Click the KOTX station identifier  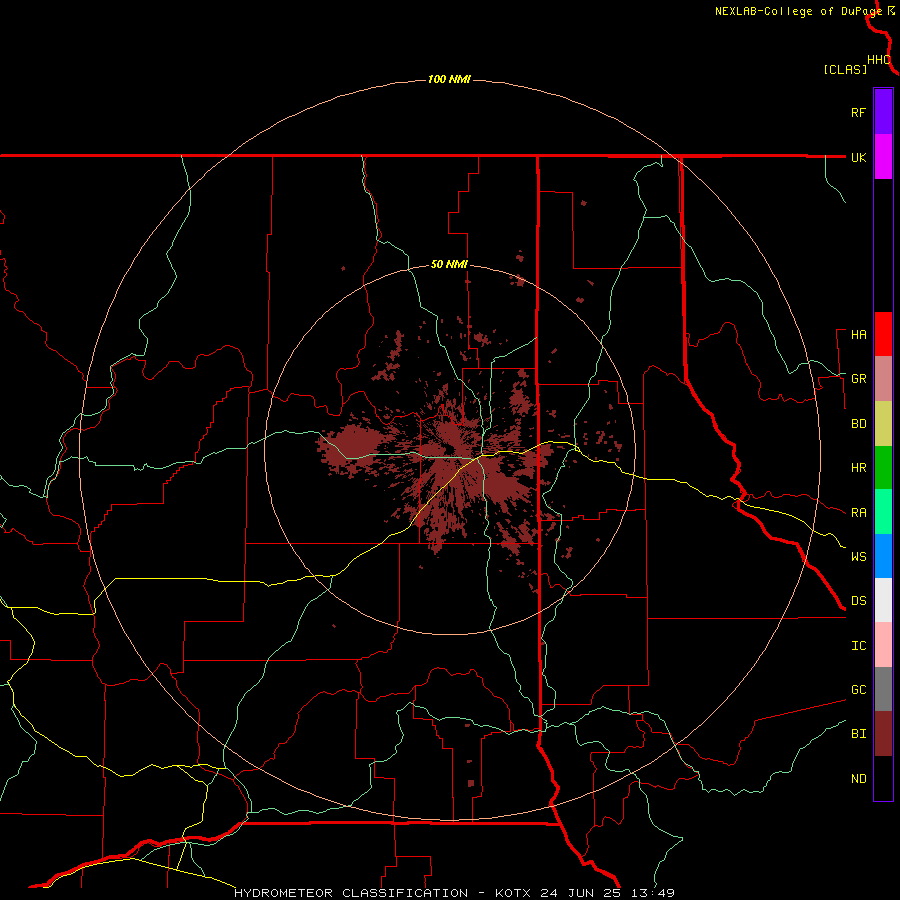click(513, 893)
